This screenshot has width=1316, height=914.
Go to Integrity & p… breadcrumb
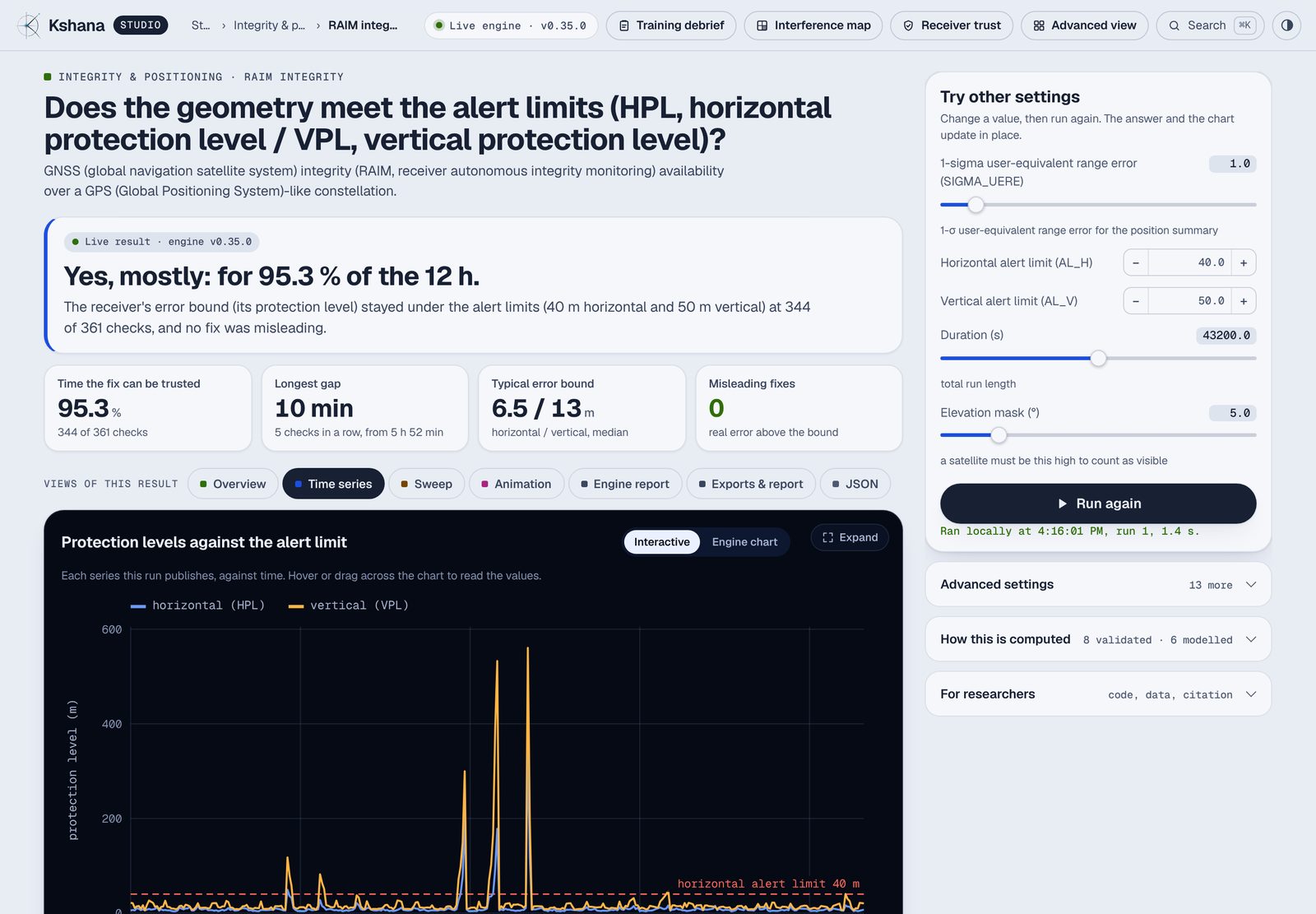tap(269, 26)
